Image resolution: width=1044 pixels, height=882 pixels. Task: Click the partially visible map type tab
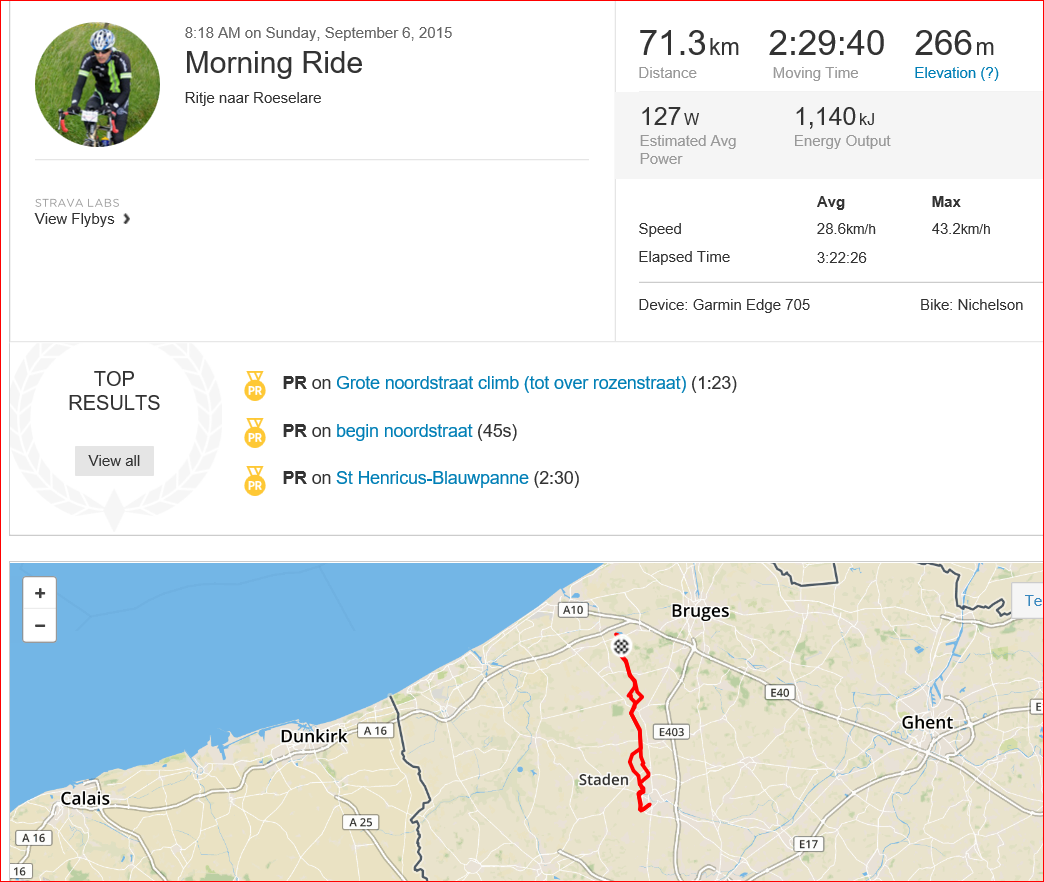coord(1028,600)
